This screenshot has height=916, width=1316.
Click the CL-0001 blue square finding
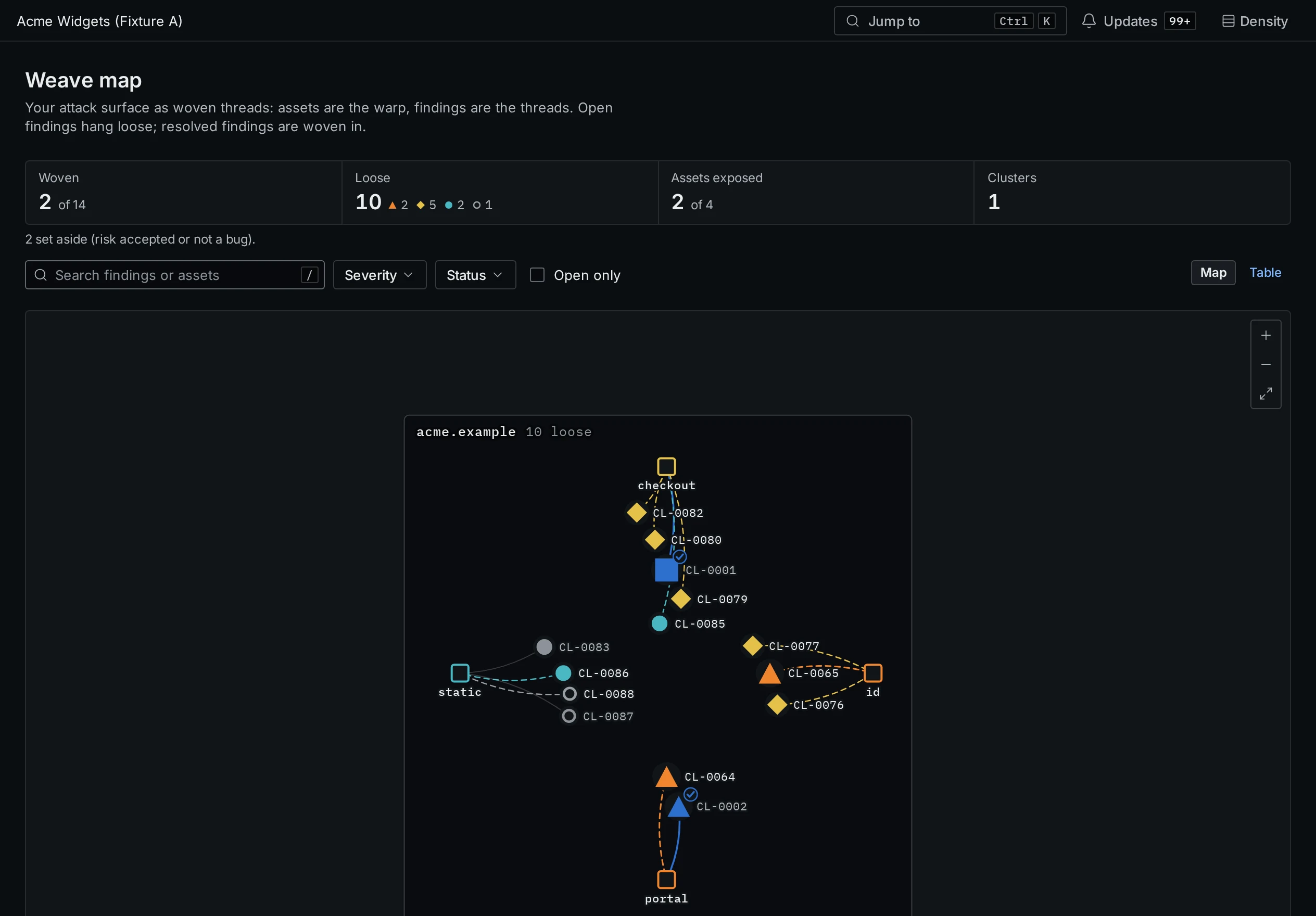coord(666,570)
